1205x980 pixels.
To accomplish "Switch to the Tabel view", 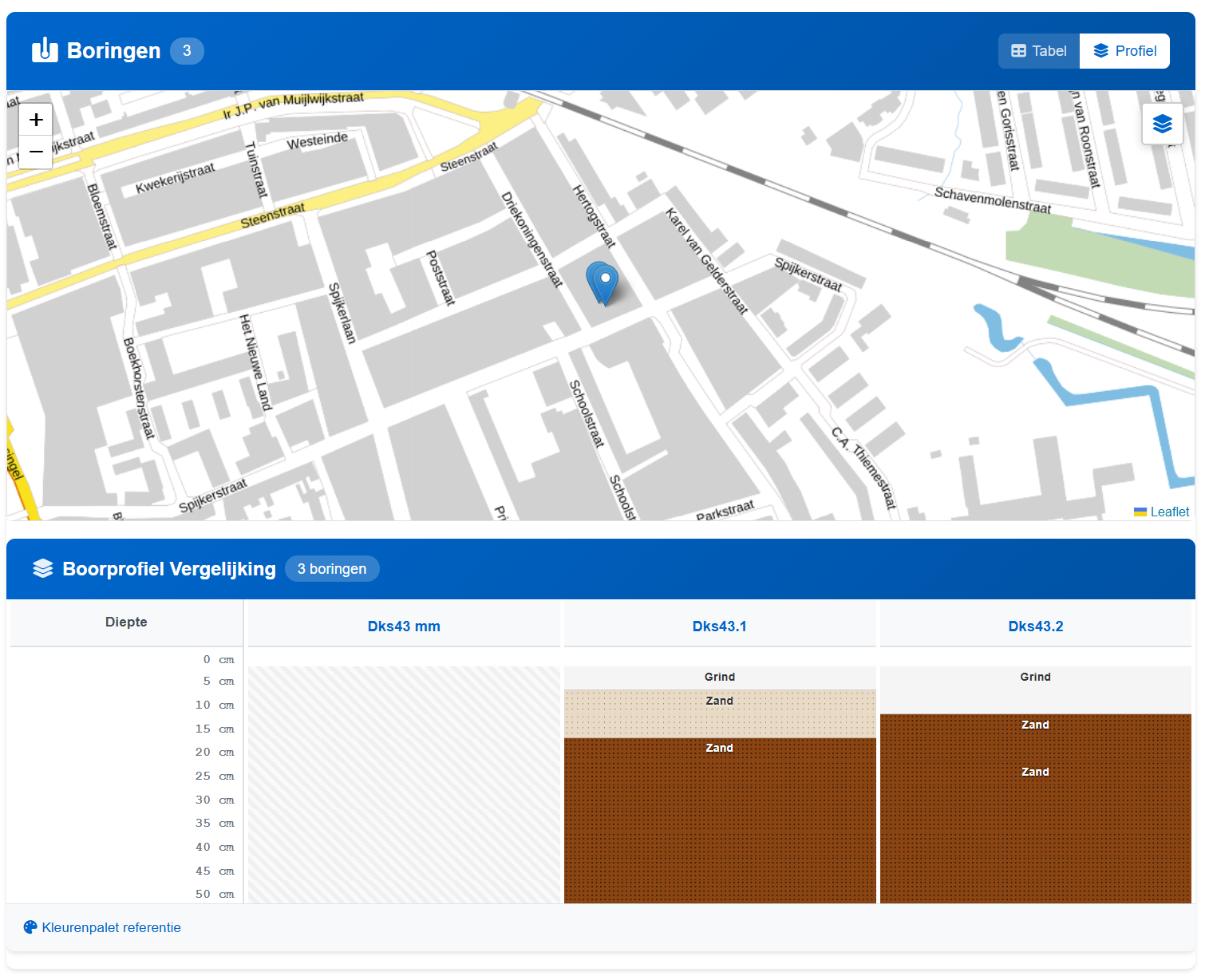I will (x=1038, y=51).
